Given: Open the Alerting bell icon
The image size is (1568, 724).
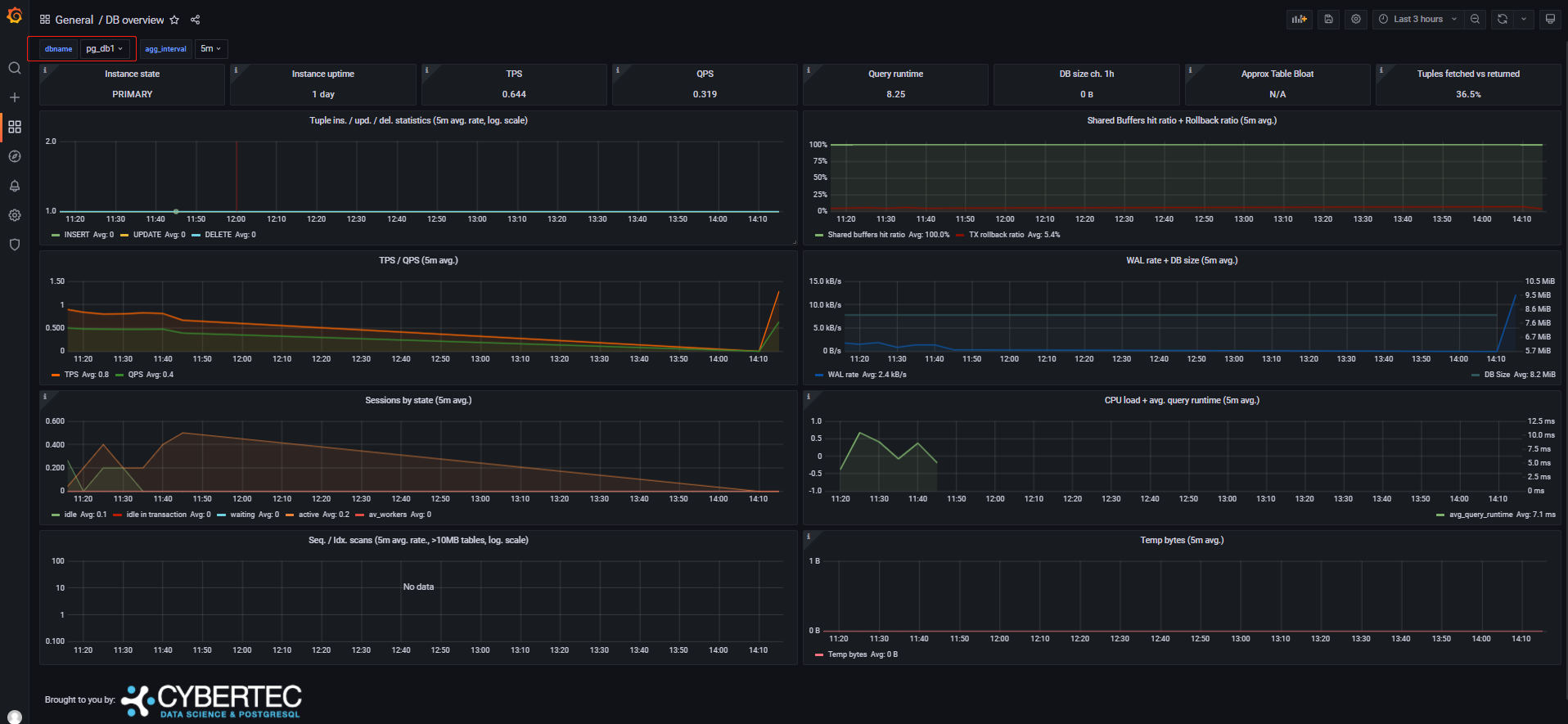Looking at the screenshot, I should click(x=14, y=186).
